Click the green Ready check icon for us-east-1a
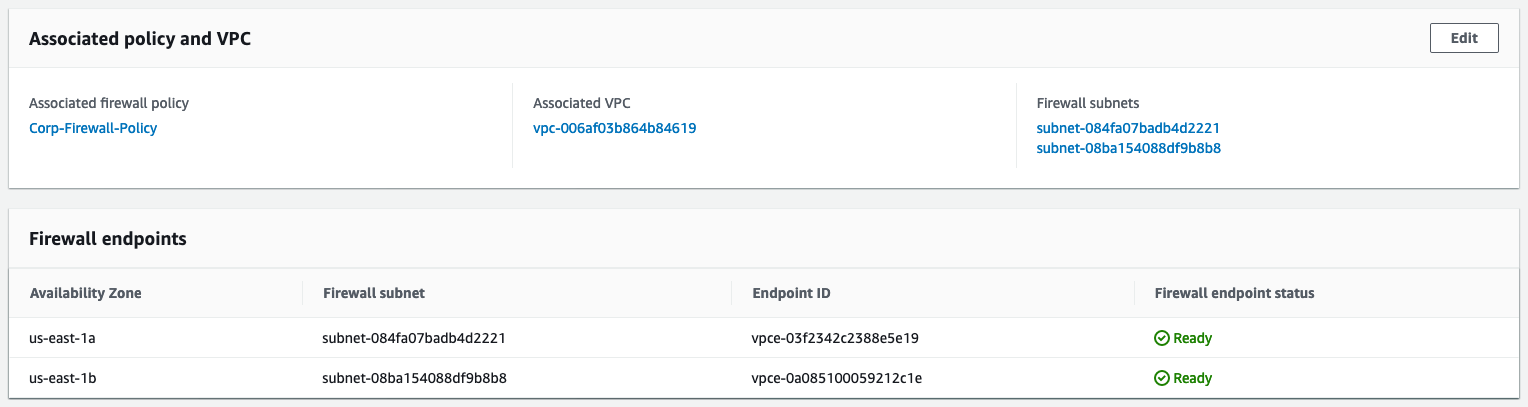Viewport: 1528px width, 407px height. pyautogui.click(x=1161, y=338)
